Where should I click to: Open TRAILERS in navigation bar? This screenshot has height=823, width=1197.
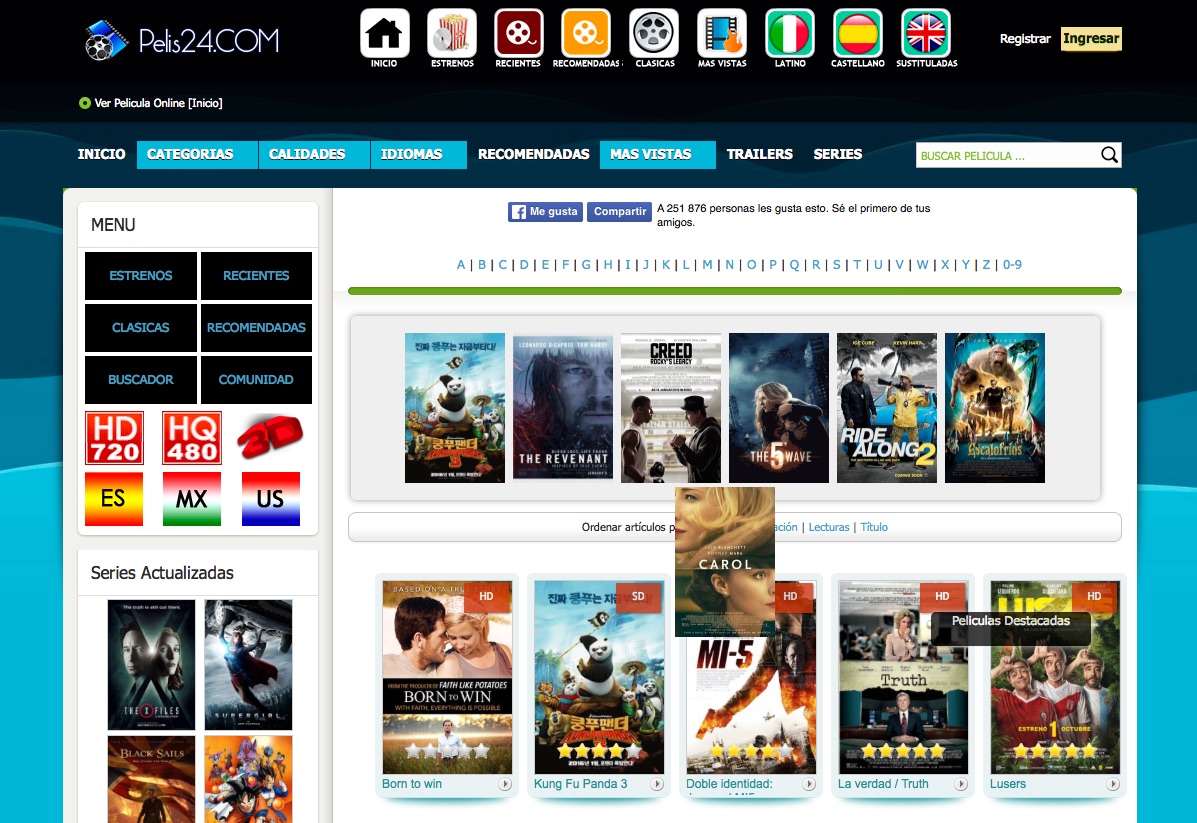tap(760, 154)
